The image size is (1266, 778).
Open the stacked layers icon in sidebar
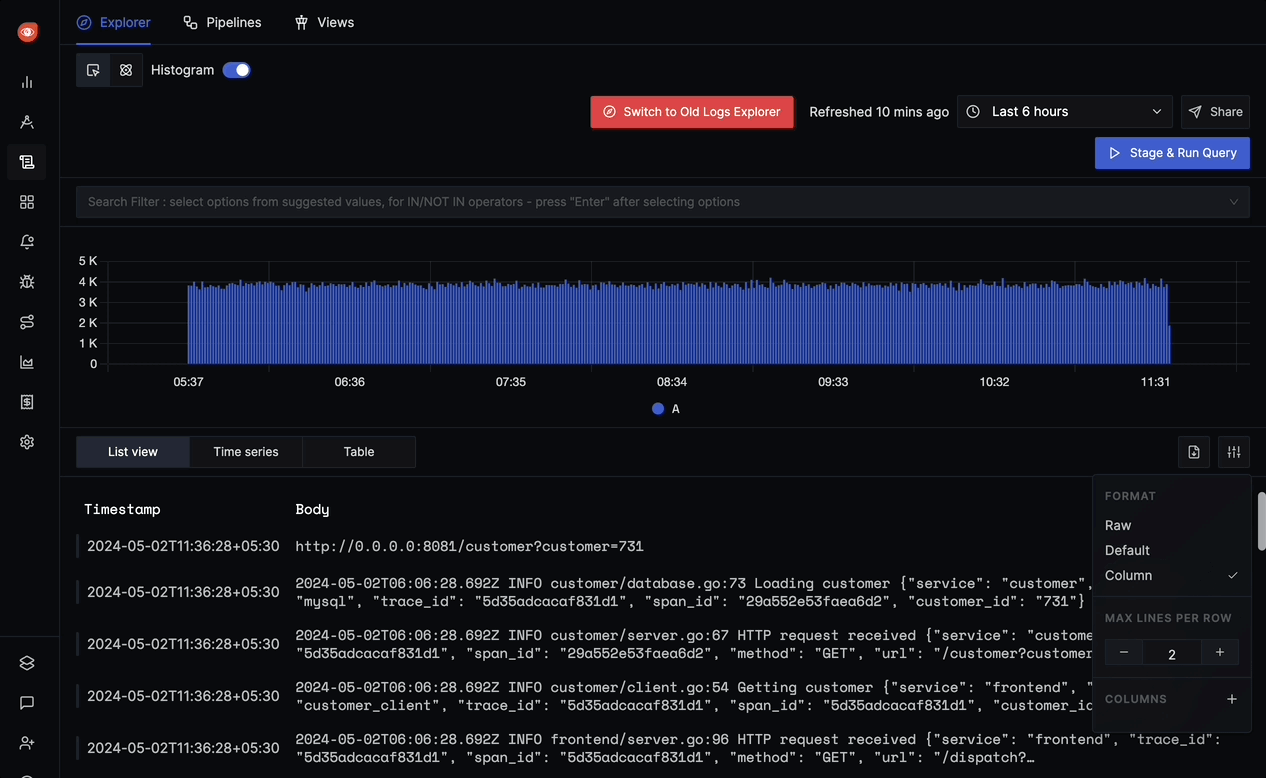[27, 663]
